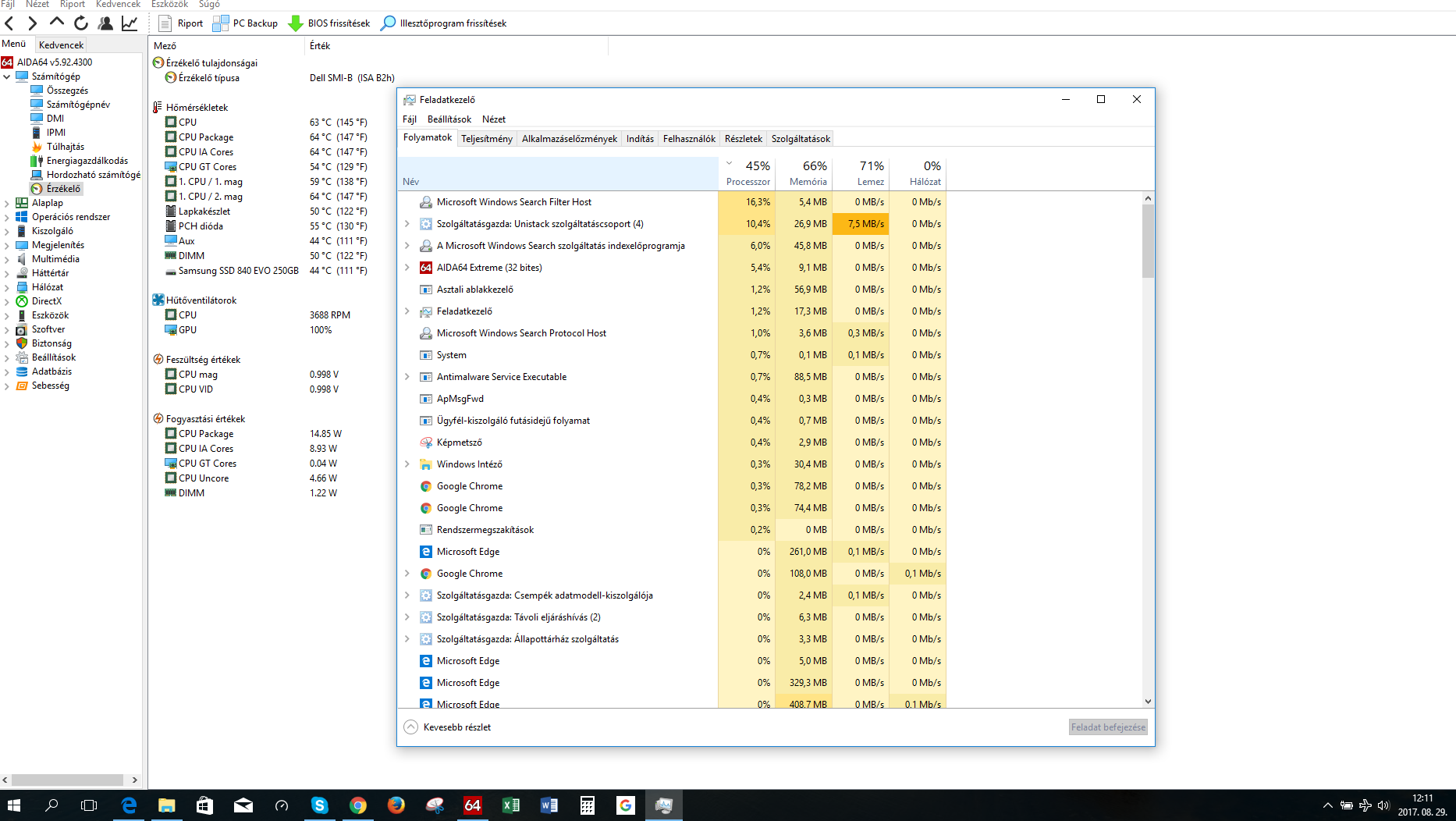The image size is (1456, 821).
Task: Open Excel from the taskbar
Action: point(511,805)
